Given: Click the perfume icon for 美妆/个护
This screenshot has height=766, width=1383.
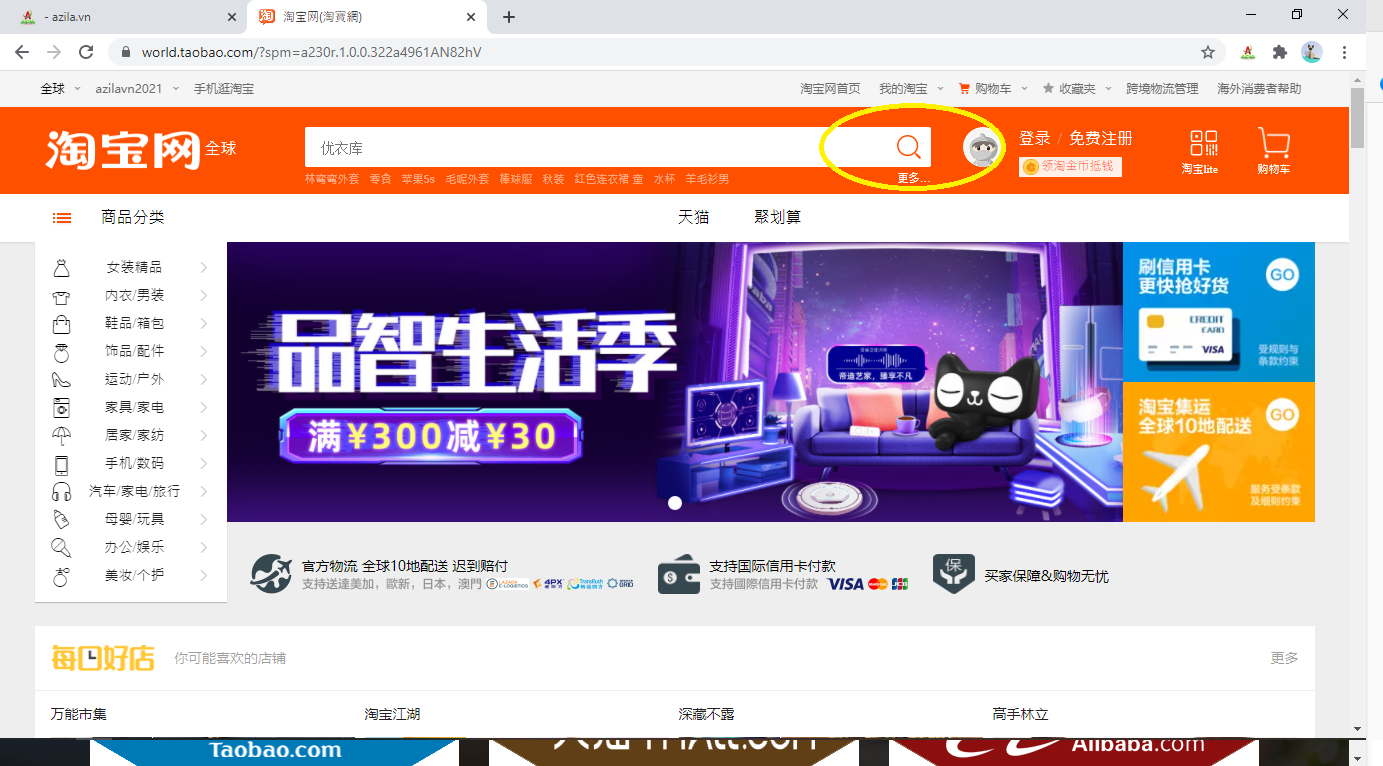Looking at the screenshot, I should tap(61, 576).
